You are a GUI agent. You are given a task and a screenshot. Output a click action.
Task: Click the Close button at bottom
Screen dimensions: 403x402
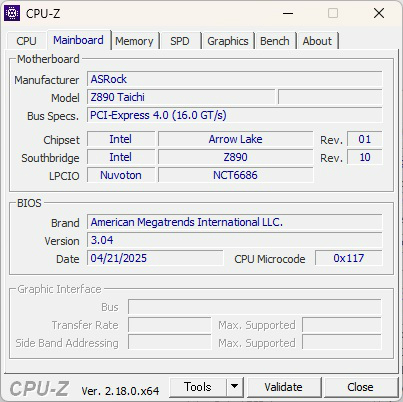coord(360,387)
